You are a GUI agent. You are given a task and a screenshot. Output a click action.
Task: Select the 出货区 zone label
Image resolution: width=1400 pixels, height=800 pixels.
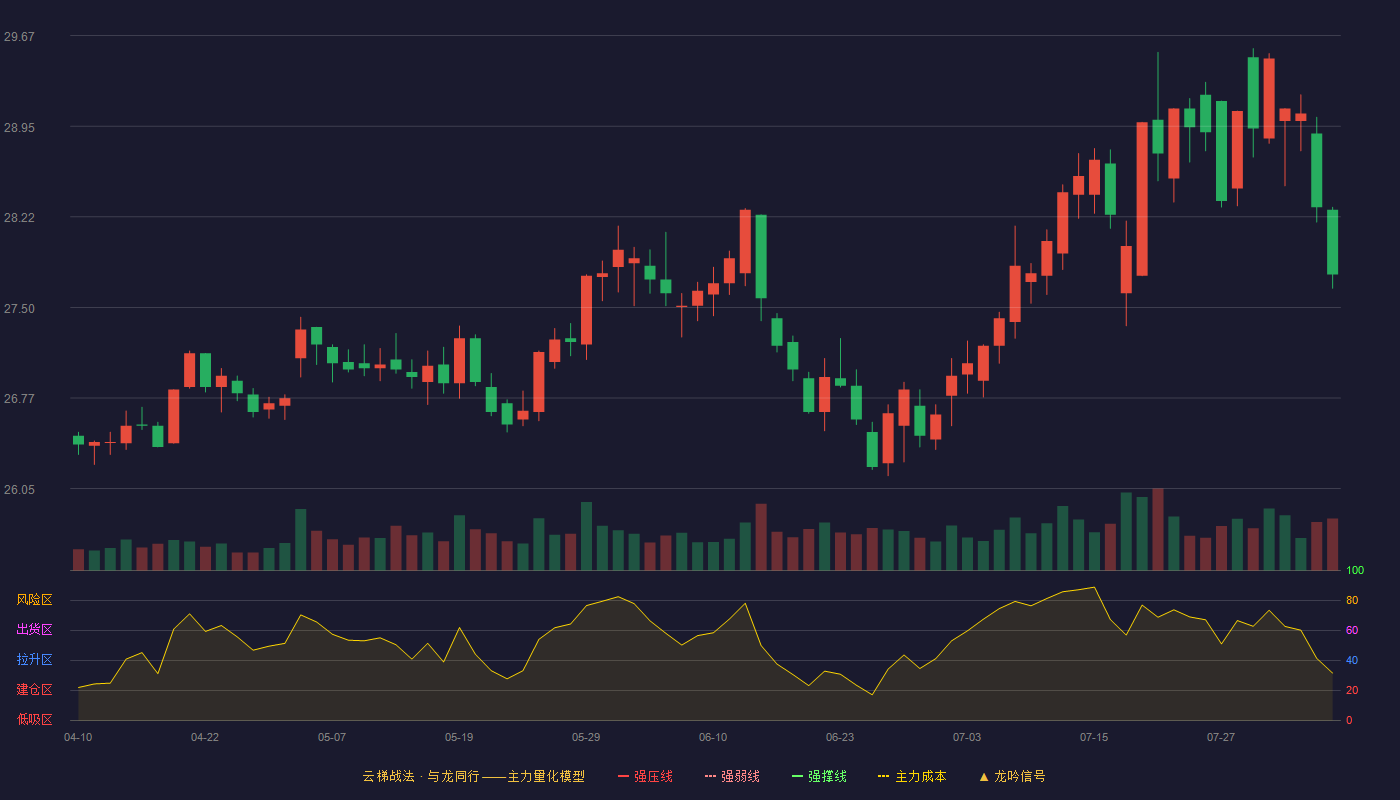coord(34,630)
